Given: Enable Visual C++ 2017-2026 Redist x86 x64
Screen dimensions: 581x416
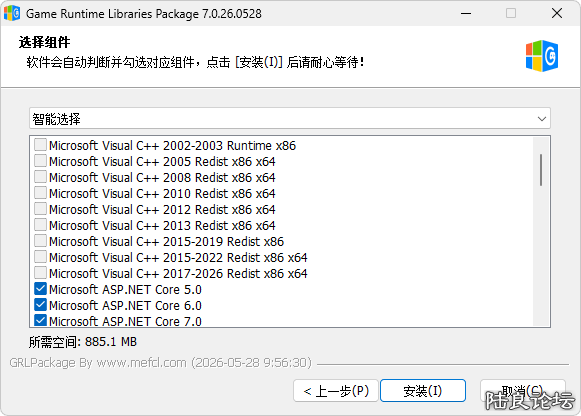Looking at the screenshot, I should (x=40, y=273).
